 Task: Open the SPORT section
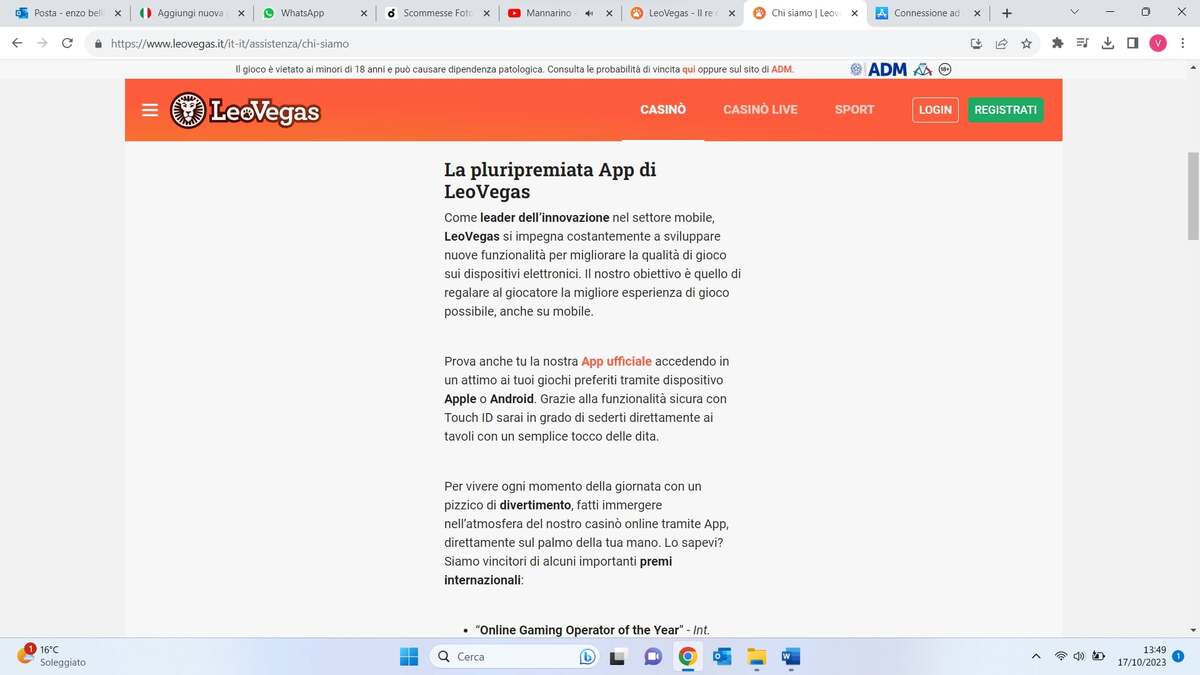pos(854,110)
